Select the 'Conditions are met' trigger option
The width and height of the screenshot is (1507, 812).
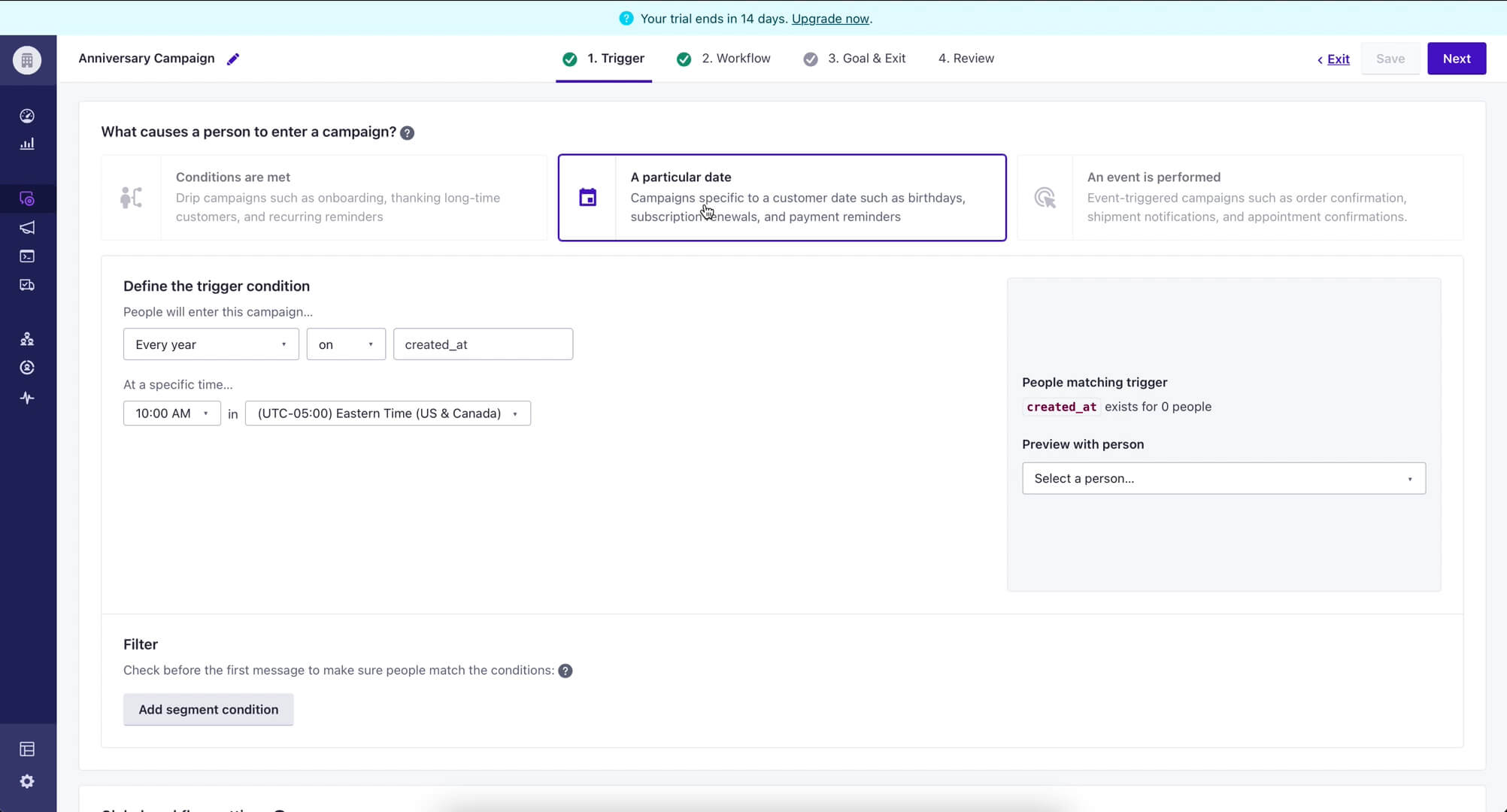pyautogui.click(x=324, y=197)
